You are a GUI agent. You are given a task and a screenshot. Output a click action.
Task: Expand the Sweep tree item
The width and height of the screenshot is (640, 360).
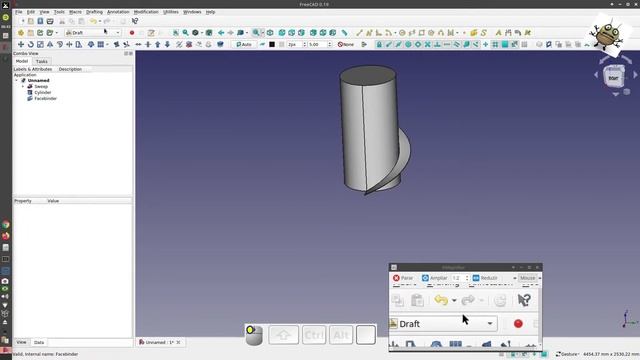(x=23, y=87)
